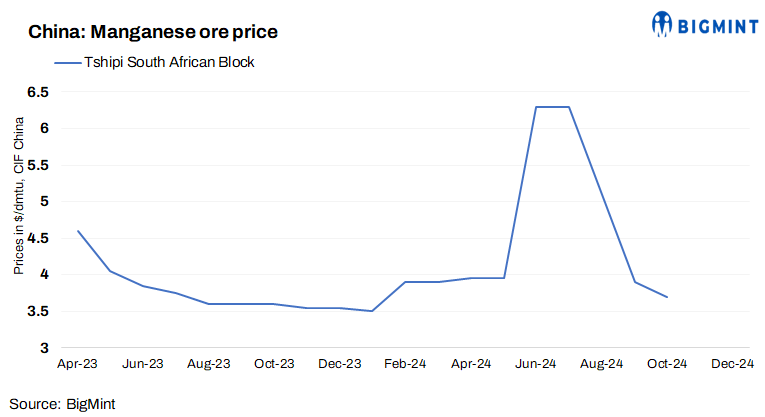
Task: Click the 'Source: BigMint' text
Action: 70,403
